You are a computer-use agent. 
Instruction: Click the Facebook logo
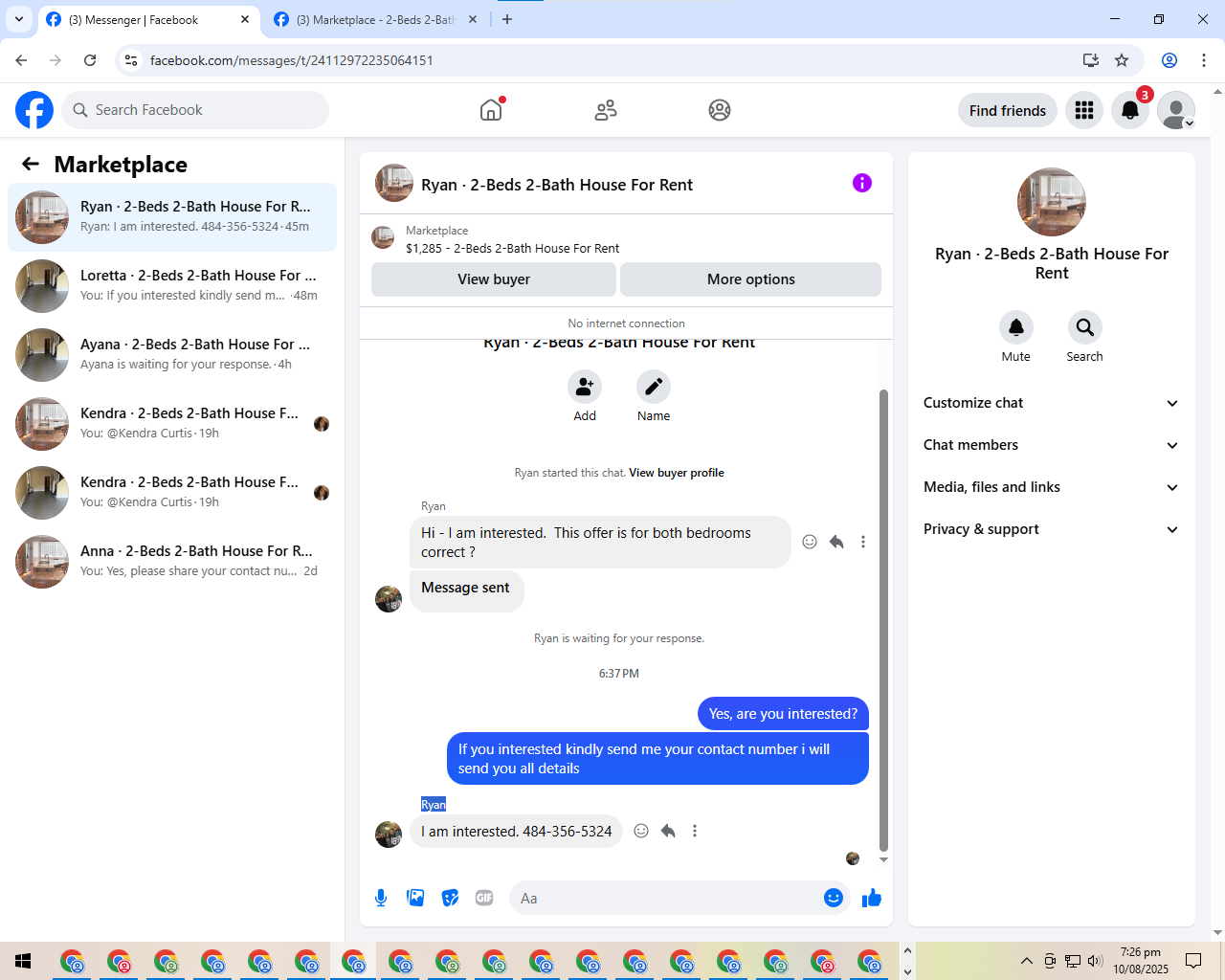point(34,110)
